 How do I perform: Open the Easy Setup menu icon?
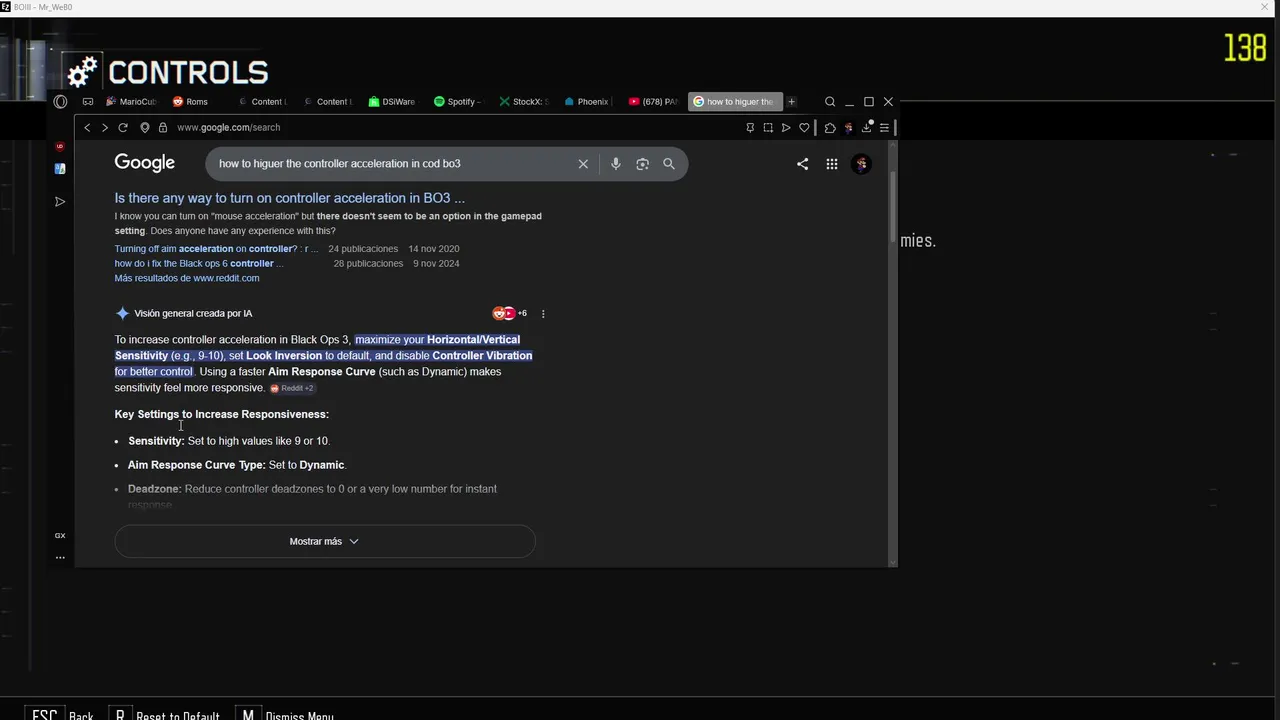[x=884, y=128]
